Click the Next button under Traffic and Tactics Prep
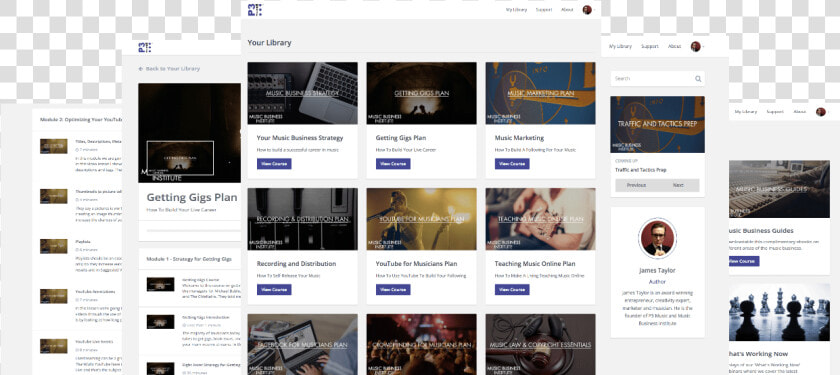Screen dimensions: 840x375 [678, 185]
